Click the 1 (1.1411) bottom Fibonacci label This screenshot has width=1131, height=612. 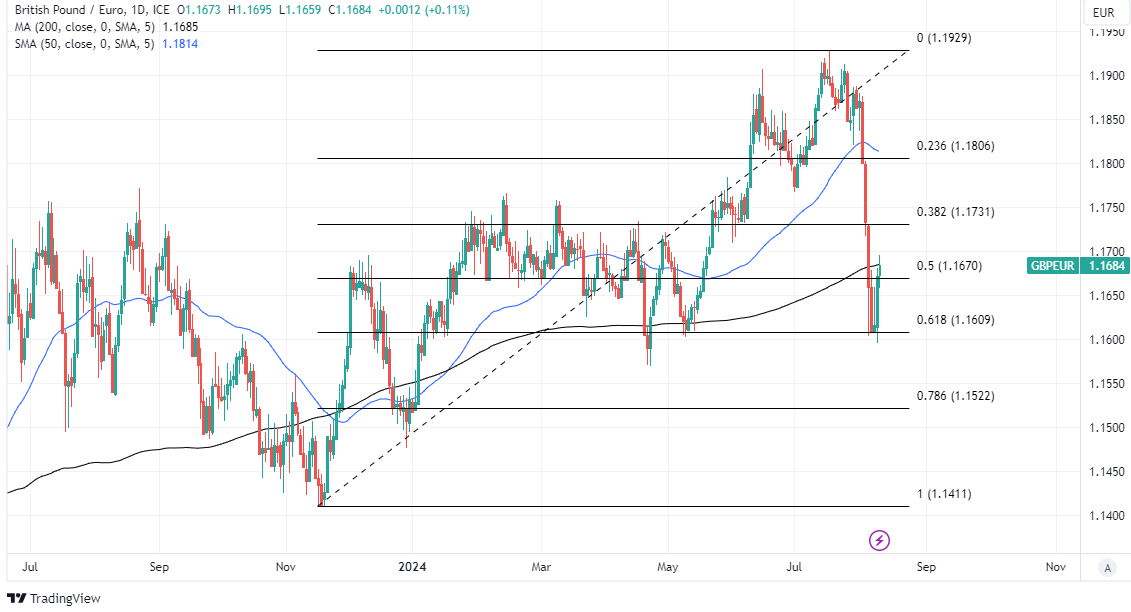944,494
